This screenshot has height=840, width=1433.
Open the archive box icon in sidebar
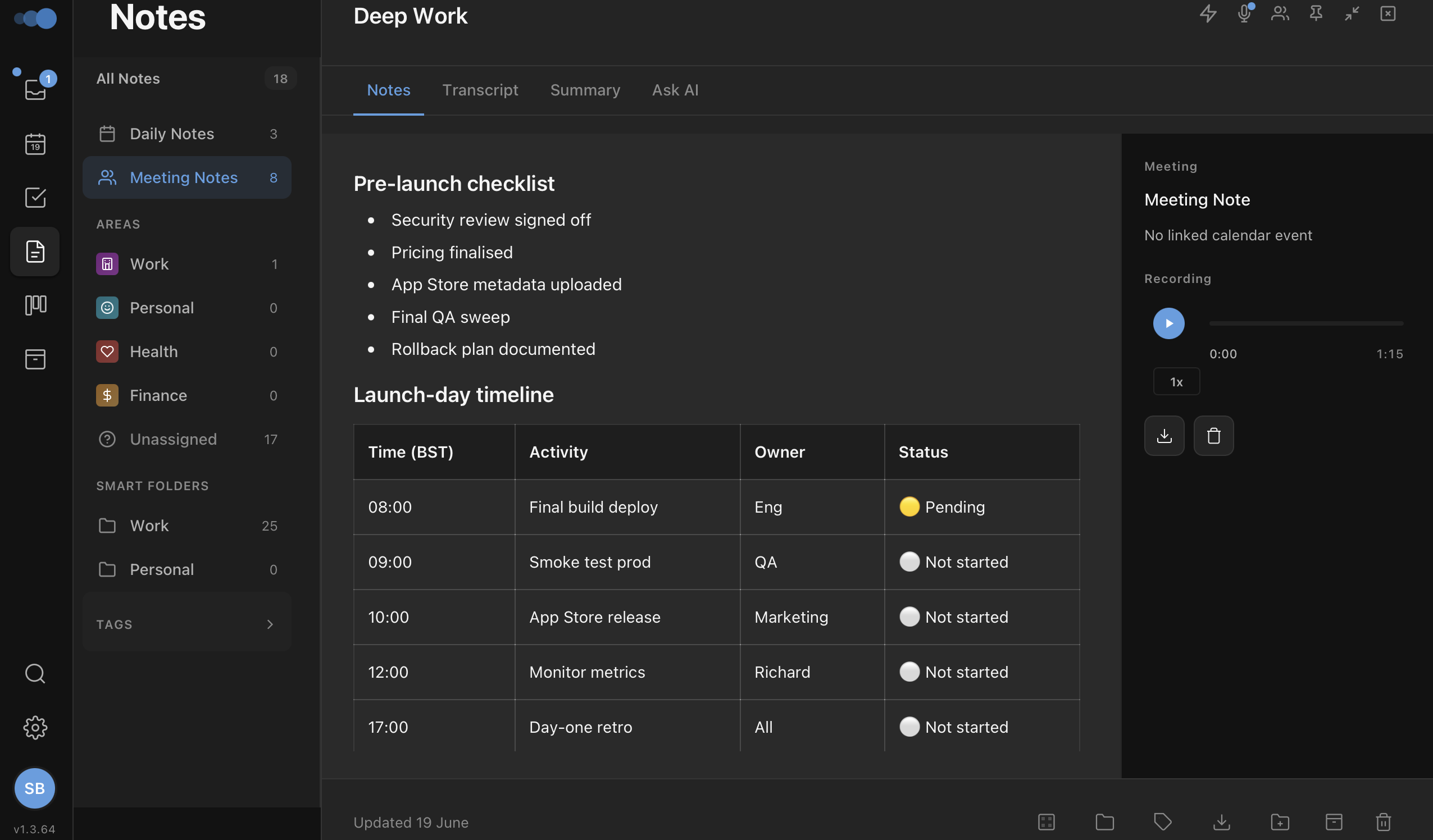tap(35, 359)
